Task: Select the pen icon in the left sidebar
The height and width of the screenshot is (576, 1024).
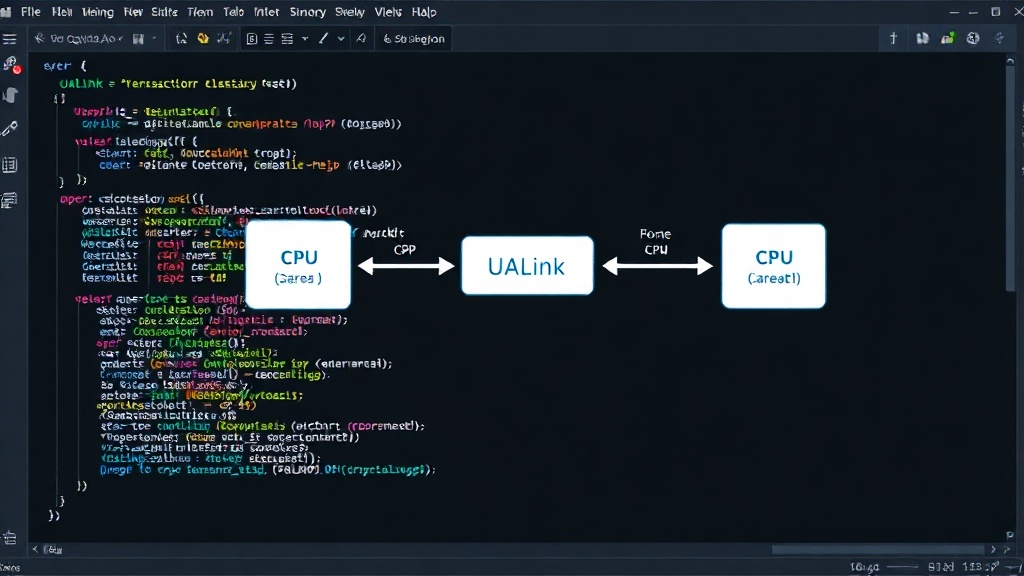Action: point(10,128)
